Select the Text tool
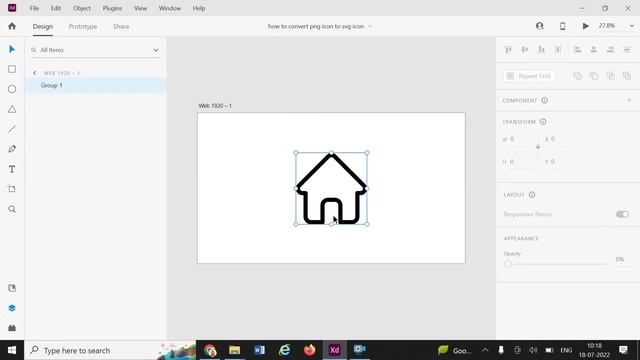 tap(12, 169)
